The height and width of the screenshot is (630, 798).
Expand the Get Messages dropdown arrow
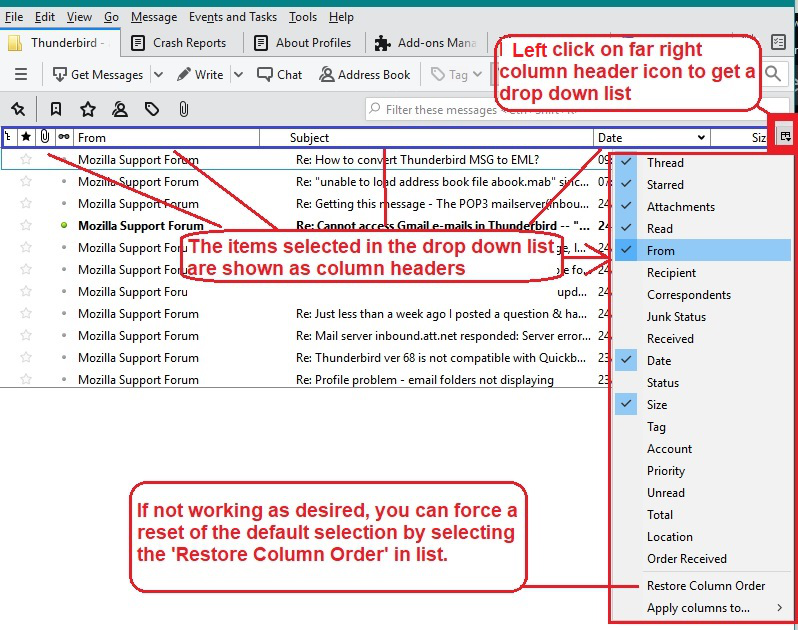point(158,75)
